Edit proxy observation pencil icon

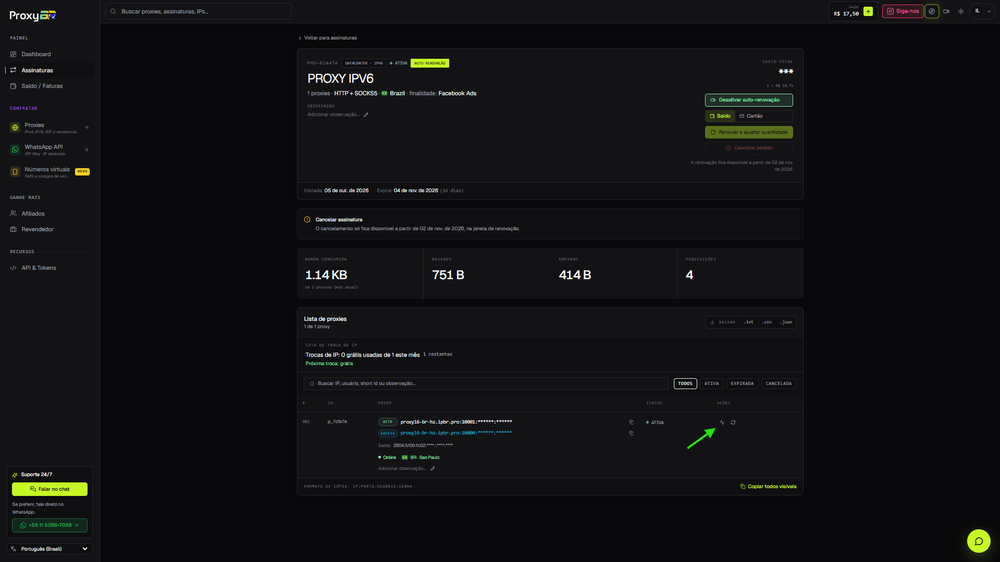pyautogui.click(x=432, y=469)
